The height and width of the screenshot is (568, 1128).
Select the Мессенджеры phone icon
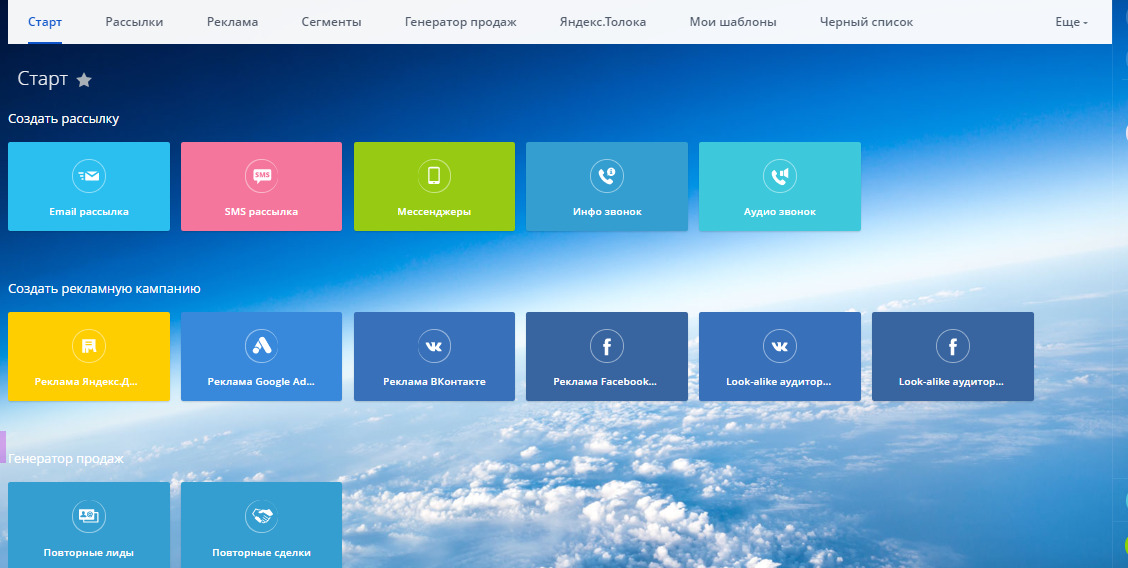[434, 176]
